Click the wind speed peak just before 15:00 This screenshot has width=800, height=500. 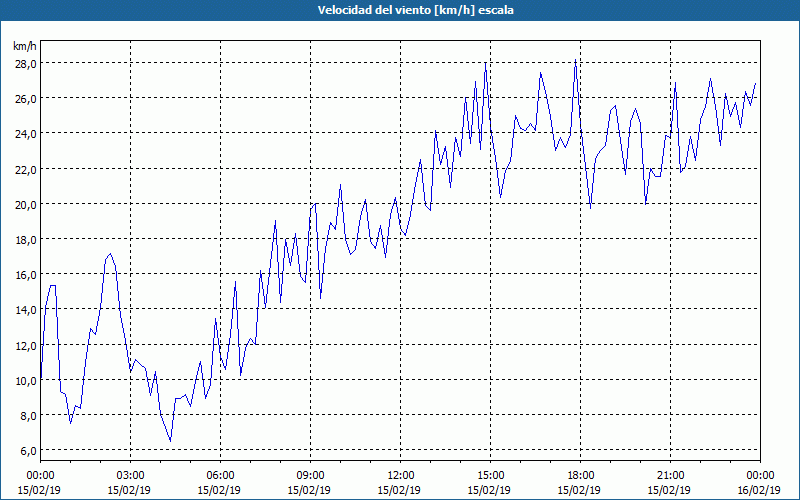tap(485, 63)
